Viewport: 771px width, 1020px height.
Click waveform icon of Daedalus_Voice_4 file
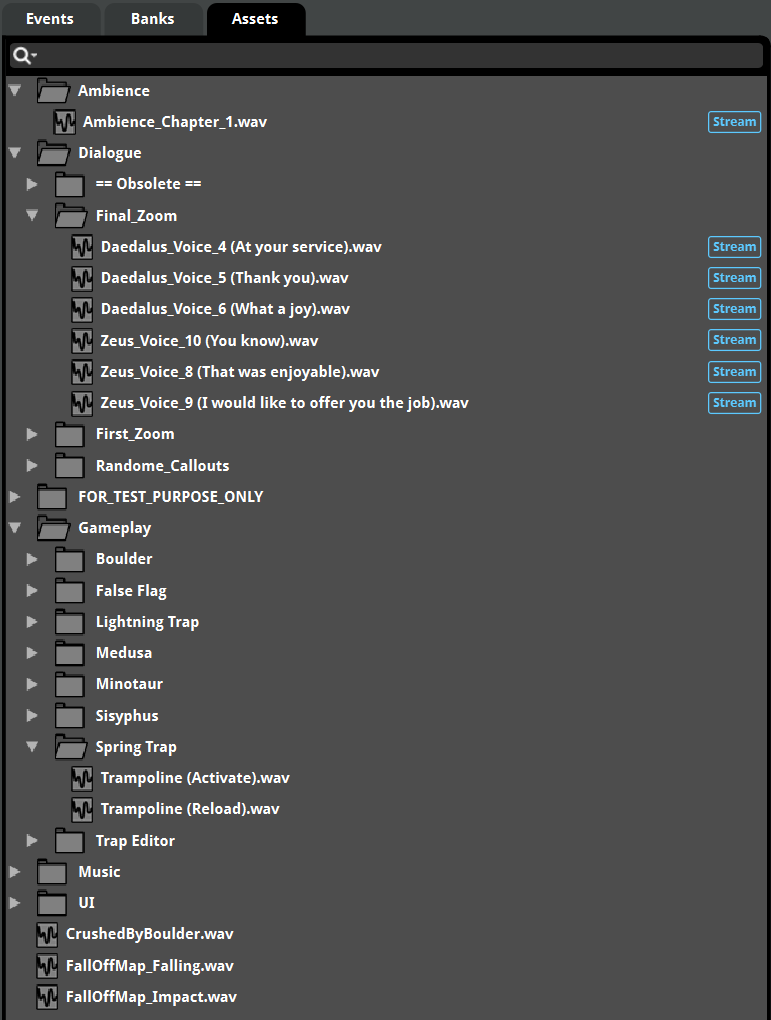click(x=82, y=247)
